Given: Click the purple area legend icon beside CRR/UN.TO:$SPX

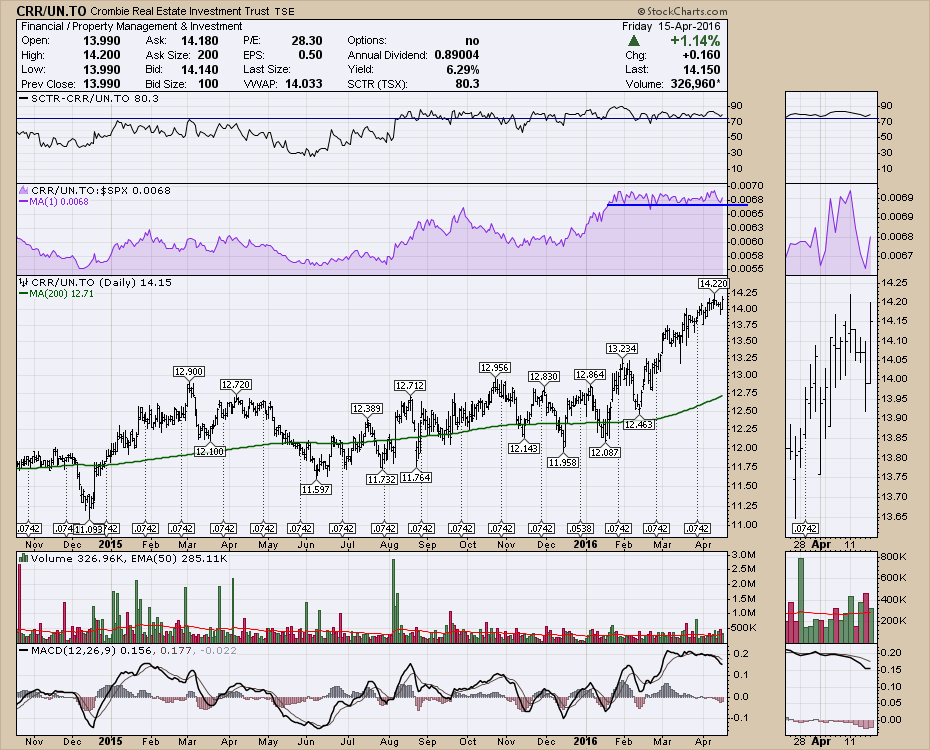Looking at the screenshot, I should 24,190.
